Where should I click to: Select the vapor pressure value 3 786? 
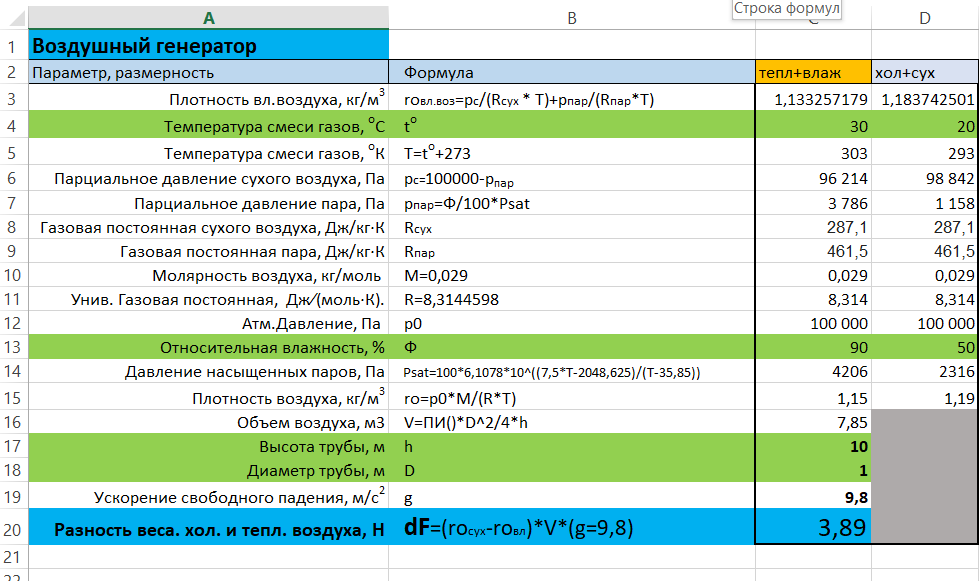point(814,203)
